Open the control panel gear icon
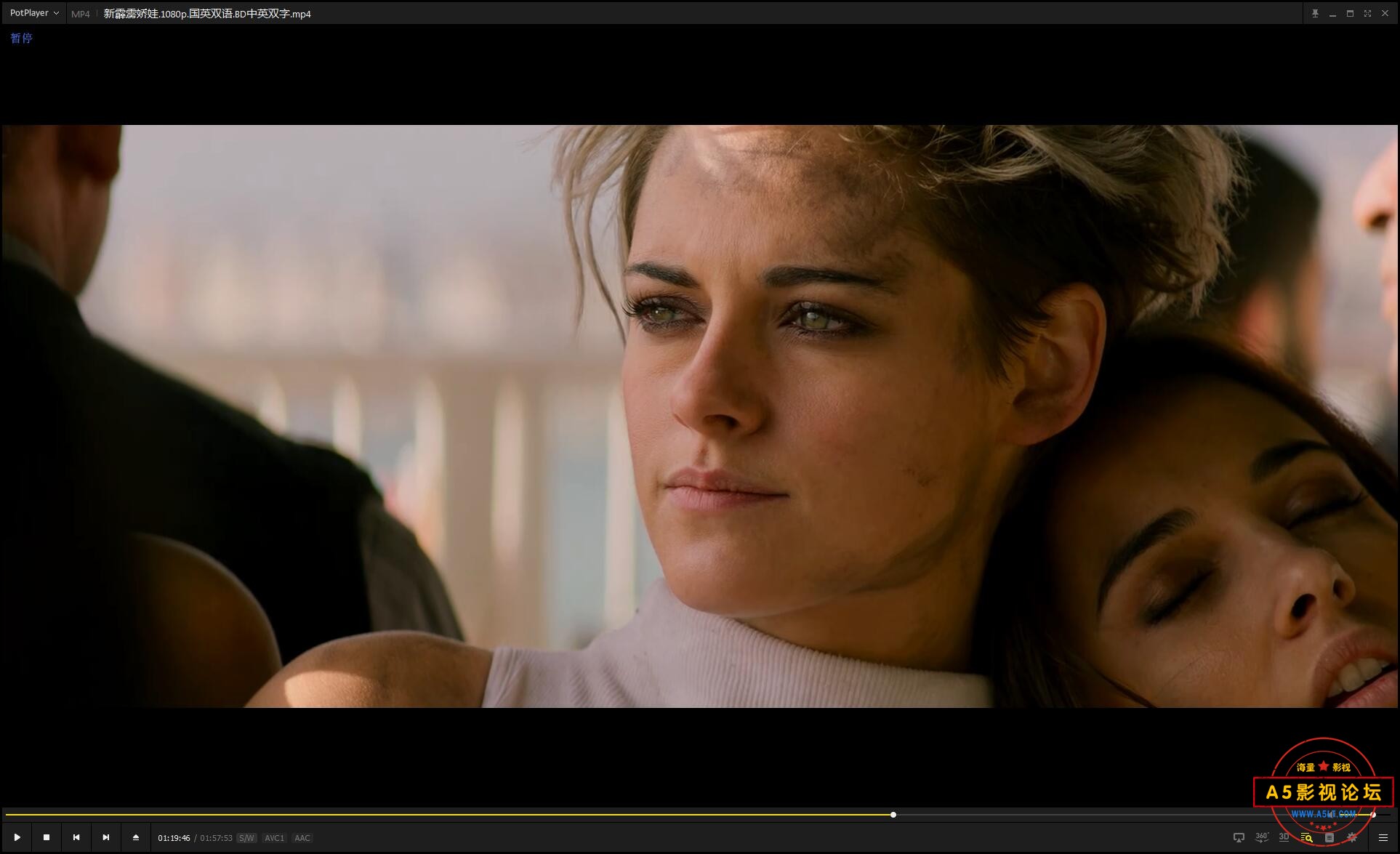 [x=1352, y=837]
